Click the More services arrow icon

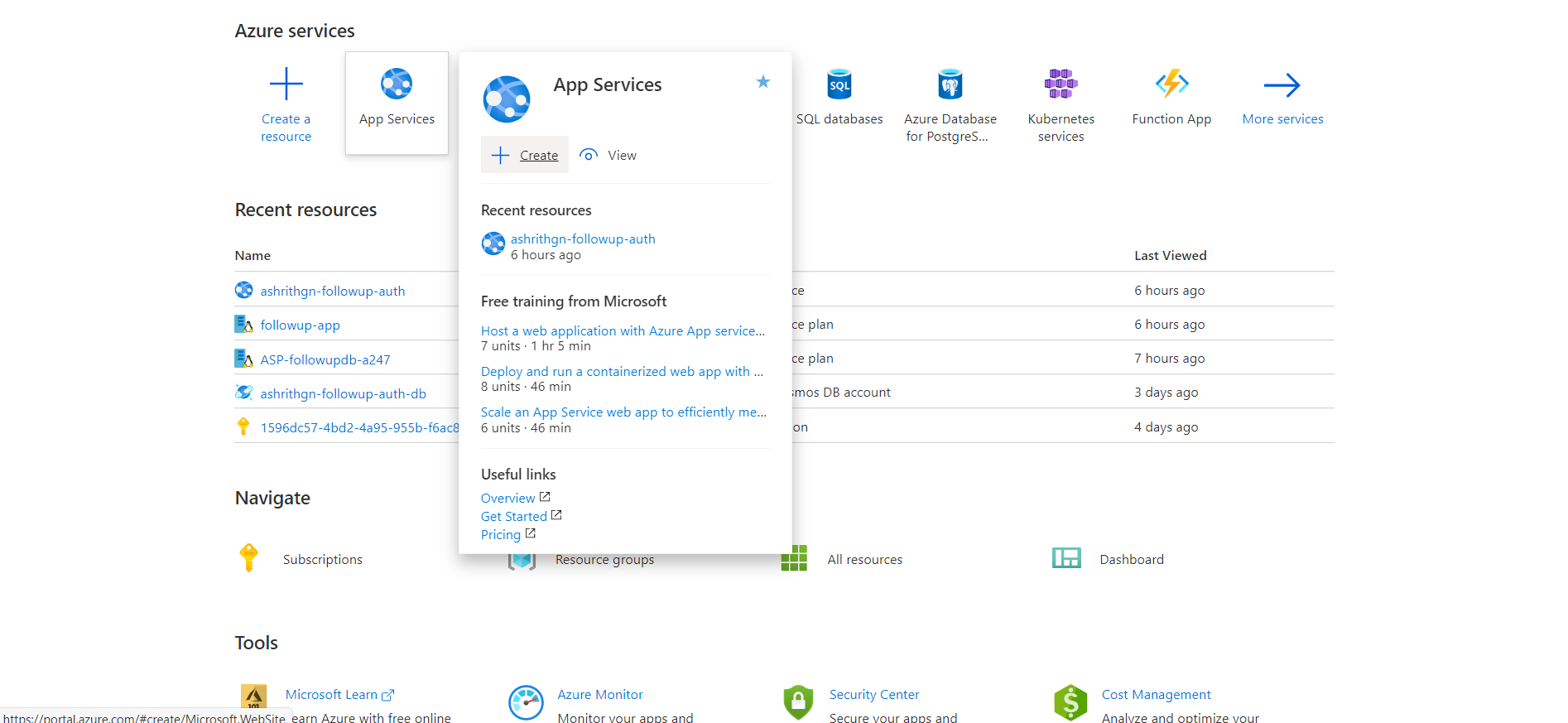[x=1282, y=84]
